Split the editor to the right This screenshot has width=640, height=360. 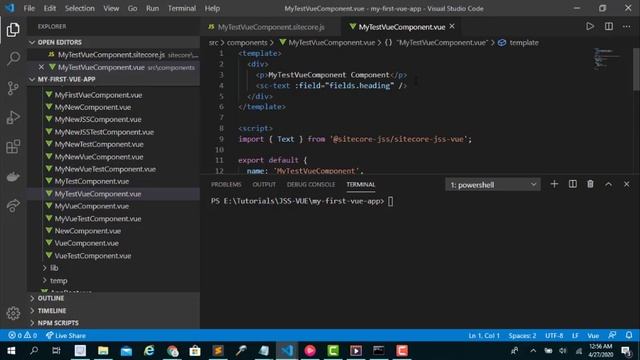(x=609, y=27)
